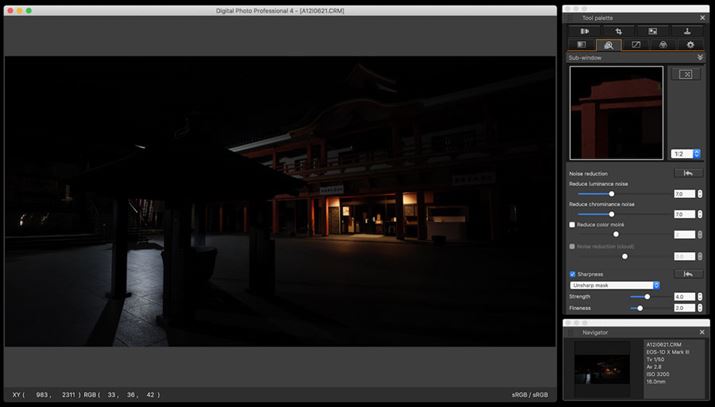Switch to the color adjustment tool tab
Screen dimensions: 715x407
coord(662,45)
